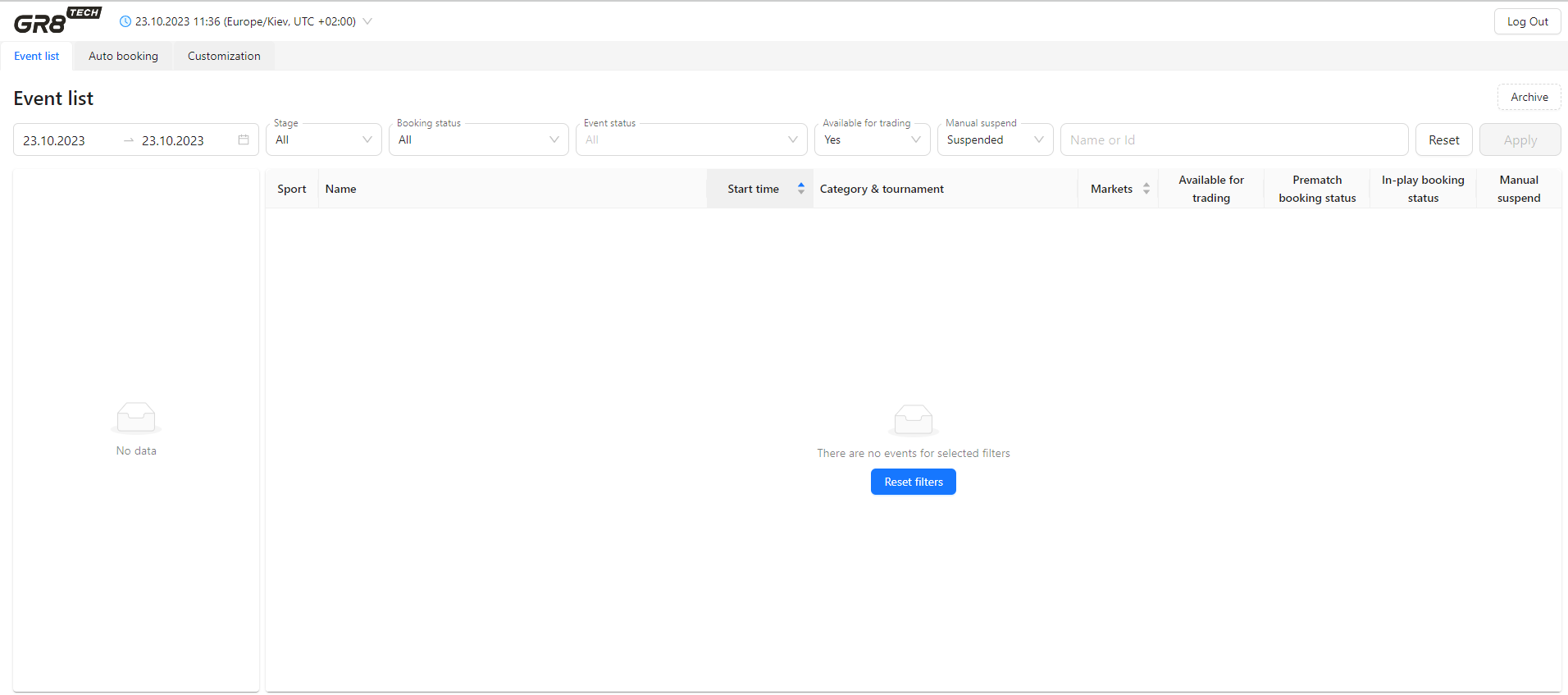Open the Available for trading dropdown

click(873, 139)
